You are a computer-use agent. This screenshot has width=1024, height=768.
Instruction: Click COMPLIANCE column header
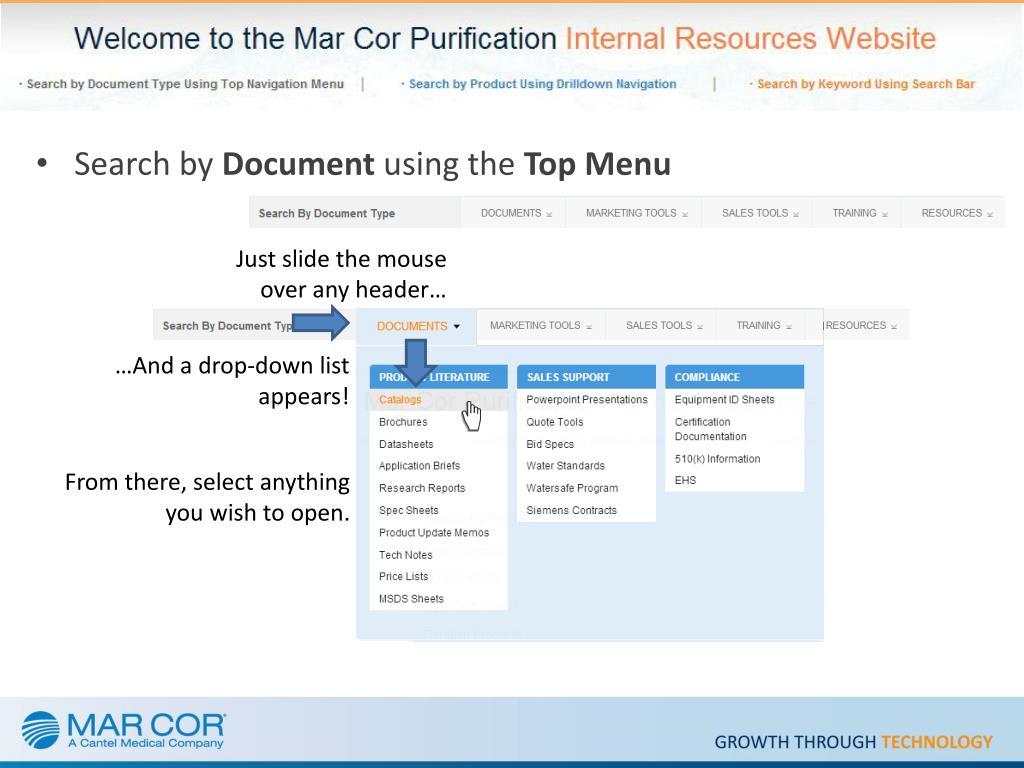coord(735,377)
